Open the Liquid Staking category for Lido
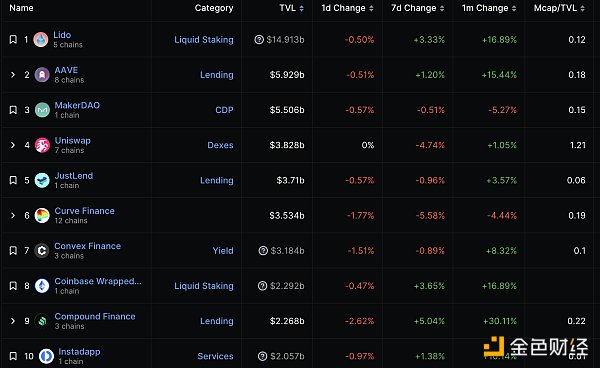Image resolution: width=600 pixels, height=368 pixels. click(204, 40)
